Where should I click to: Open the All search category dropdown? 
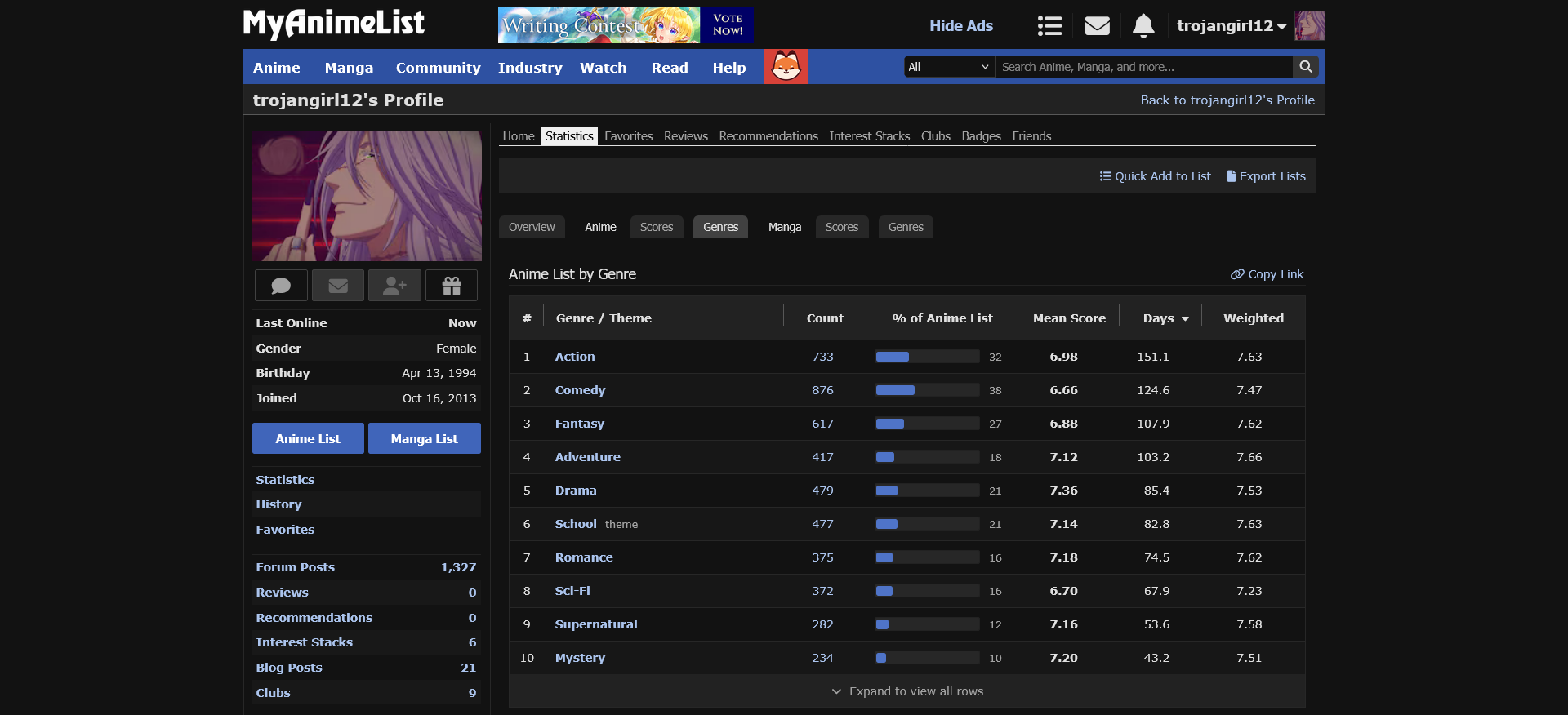949,67
